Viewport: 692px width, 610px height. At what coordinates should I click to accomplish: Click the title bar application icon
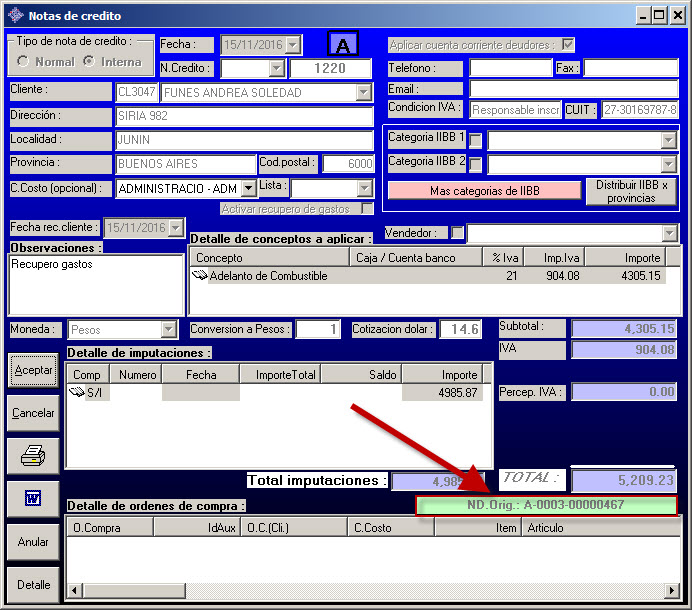coord(14,15)
